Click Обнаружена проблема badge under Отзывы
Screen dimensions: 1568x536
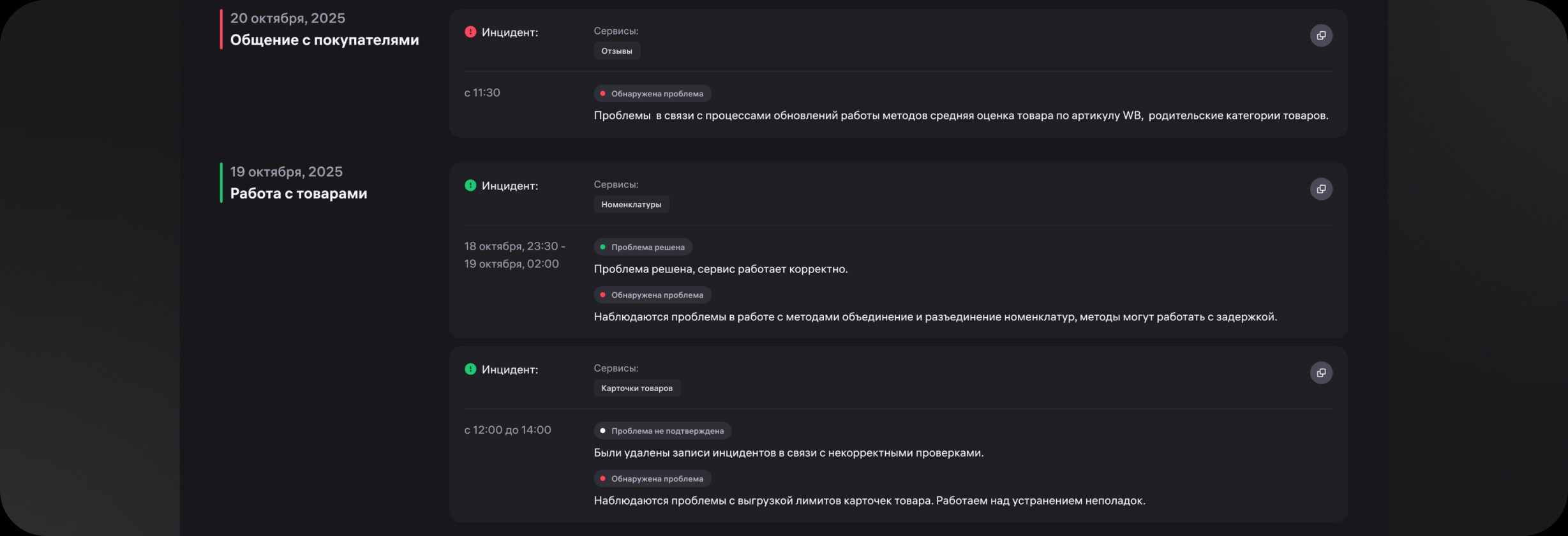(x=652, y=94)
